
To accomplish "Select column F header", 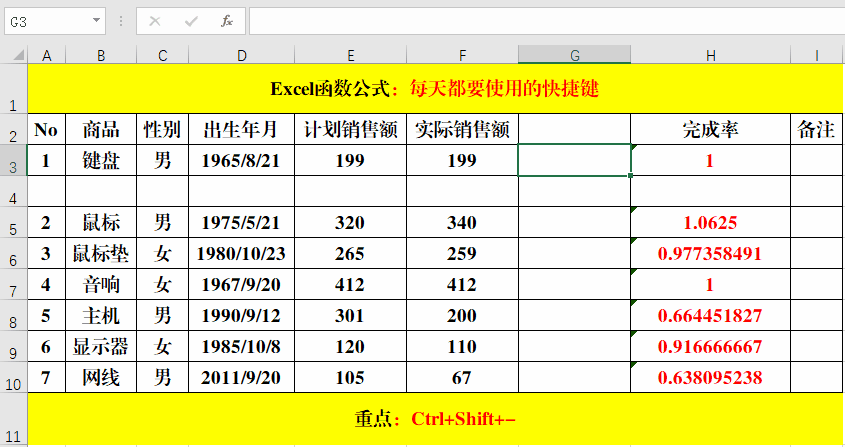I will (x=462, y=55).
